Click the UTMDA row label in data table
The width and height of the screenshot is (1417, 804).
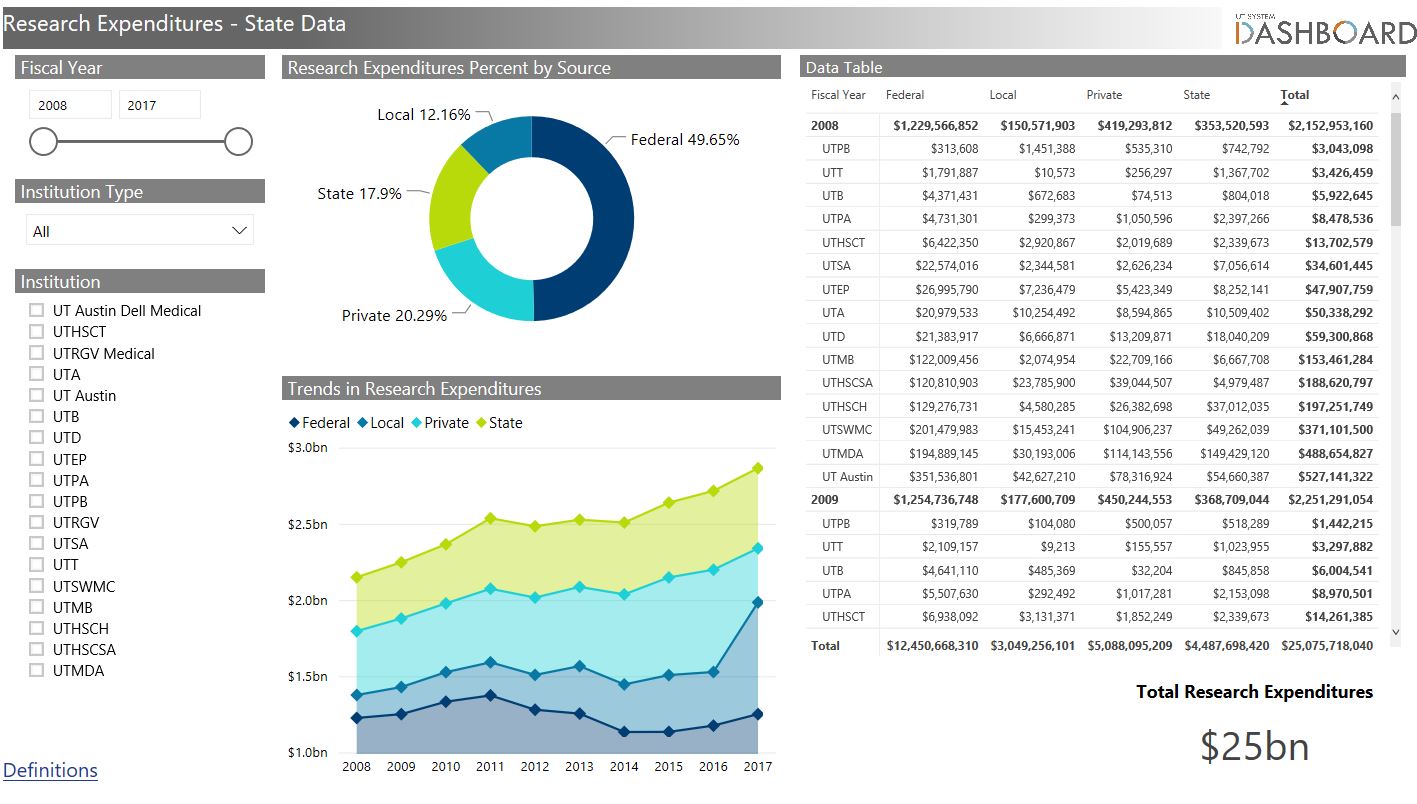point(842,453)
